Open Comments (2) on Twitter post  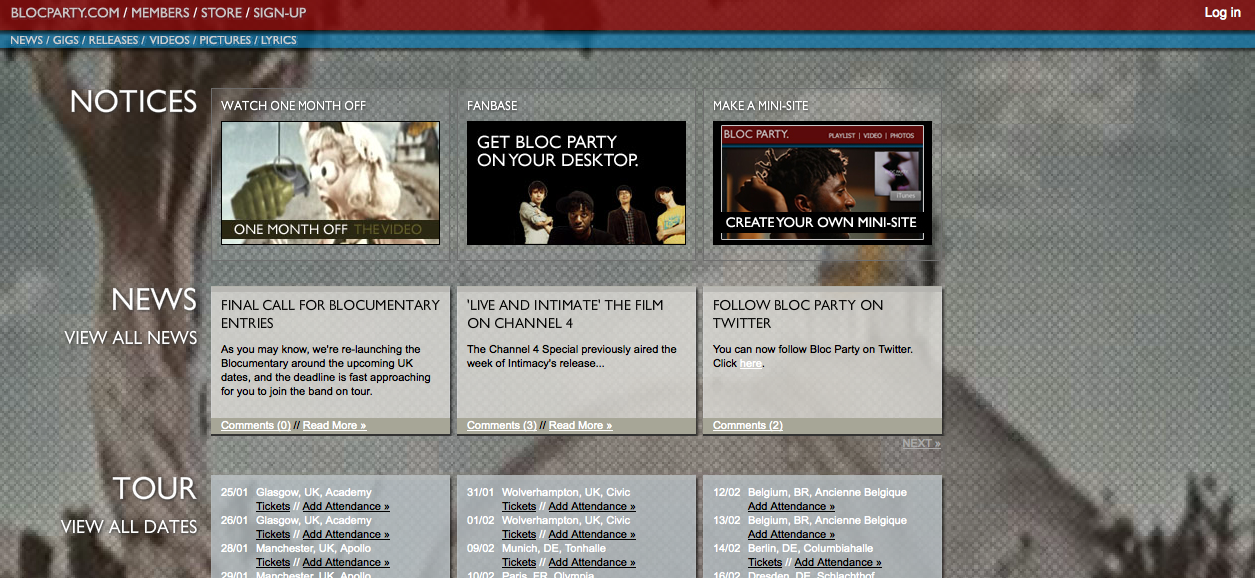click(x=748, y=425)
